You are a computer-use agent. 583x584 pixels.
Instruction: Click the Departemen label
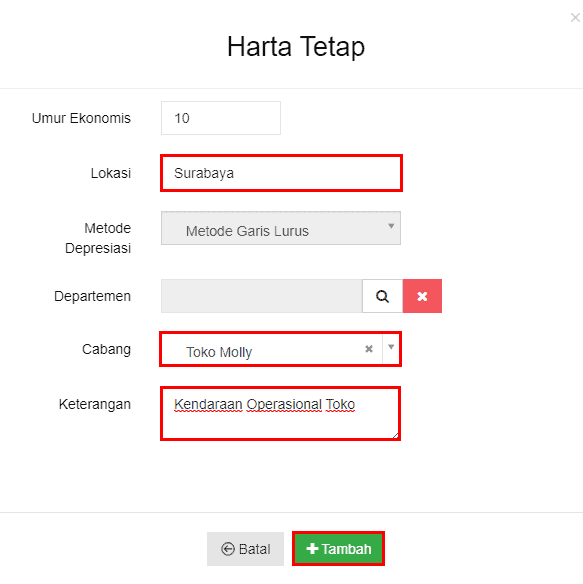tap(92, 296)
